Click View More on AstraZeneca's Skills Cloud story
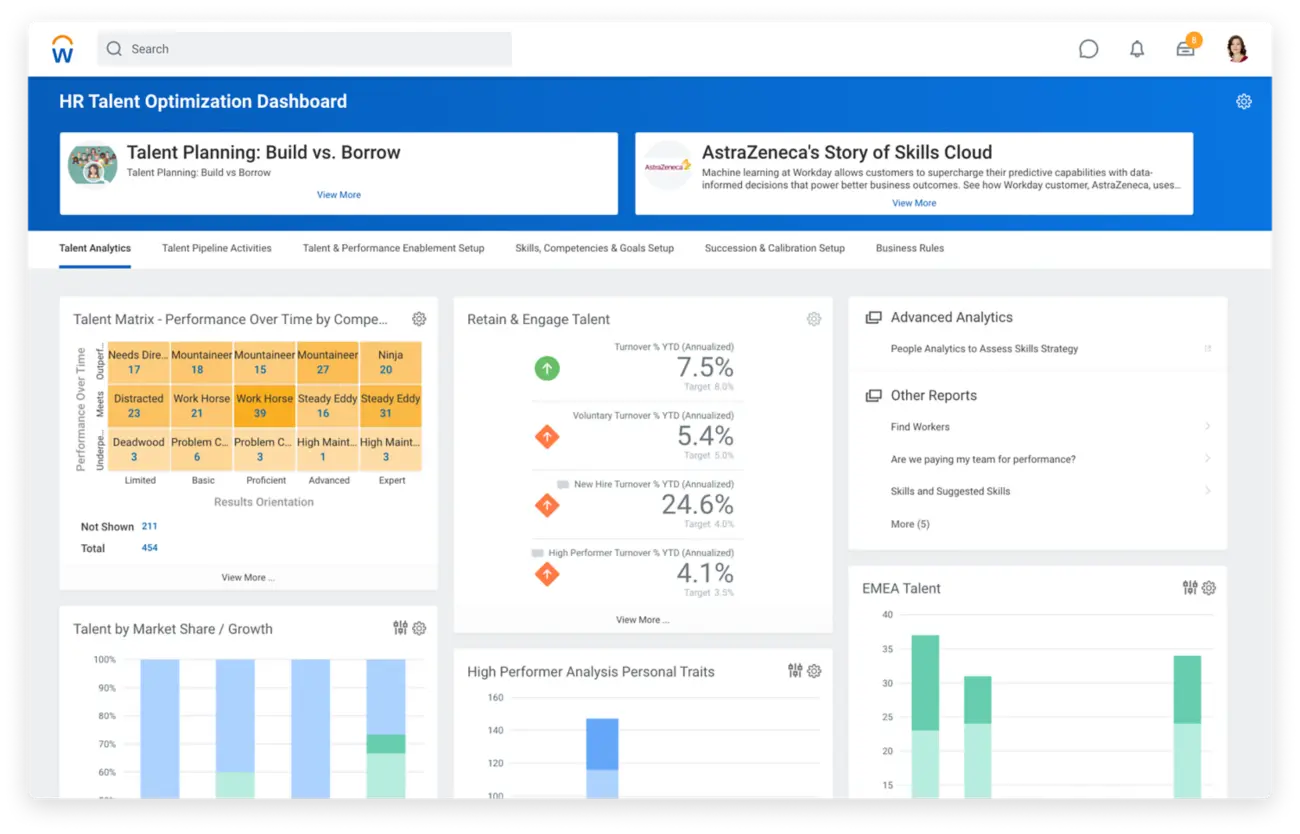Viewport: 1300px width, 834px height. (913, 203)
